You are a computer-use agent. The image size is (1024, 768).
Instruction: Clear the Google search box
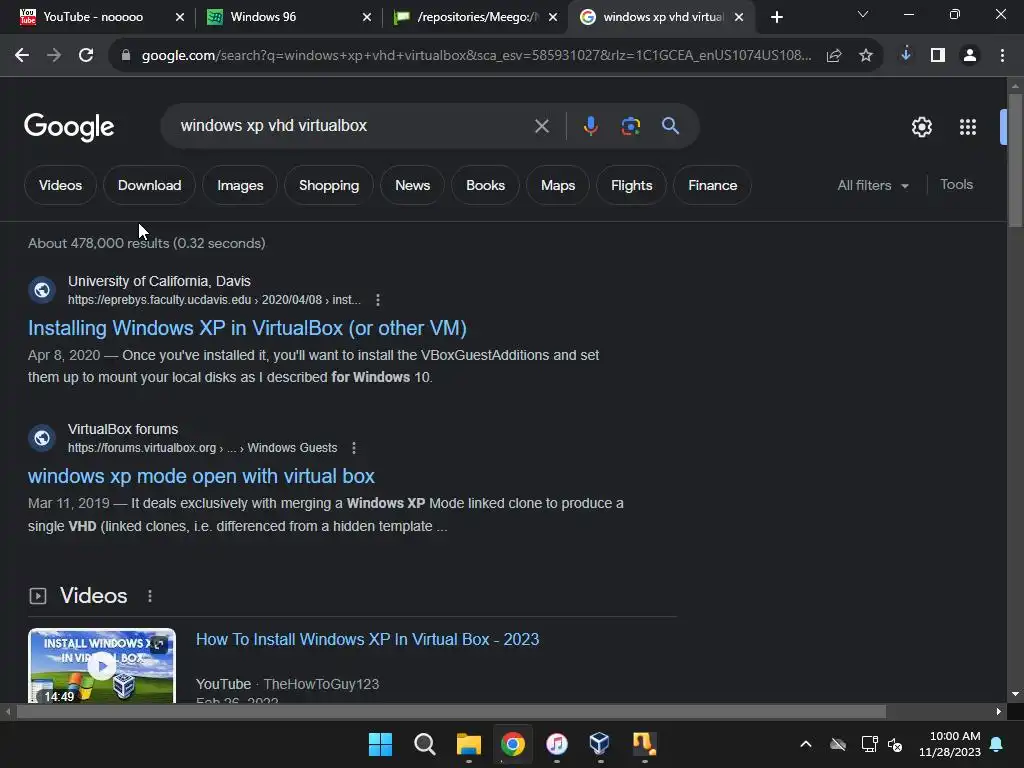pos(541,126)
